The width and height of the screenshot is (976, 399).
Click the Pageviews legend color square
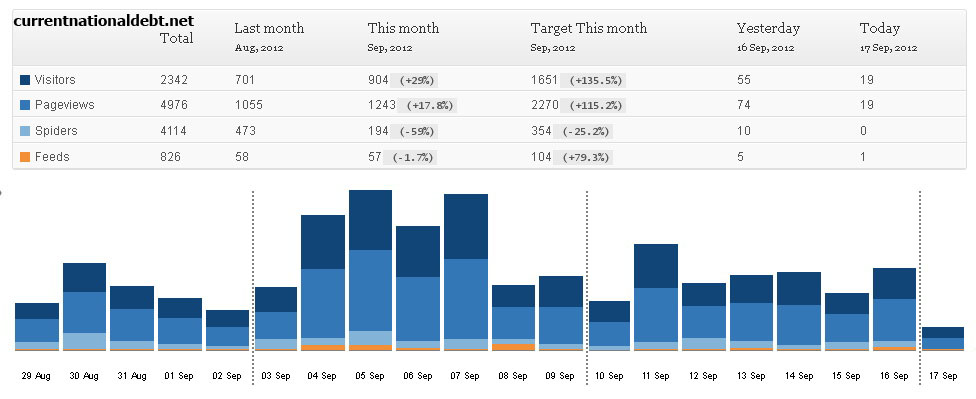25,105
